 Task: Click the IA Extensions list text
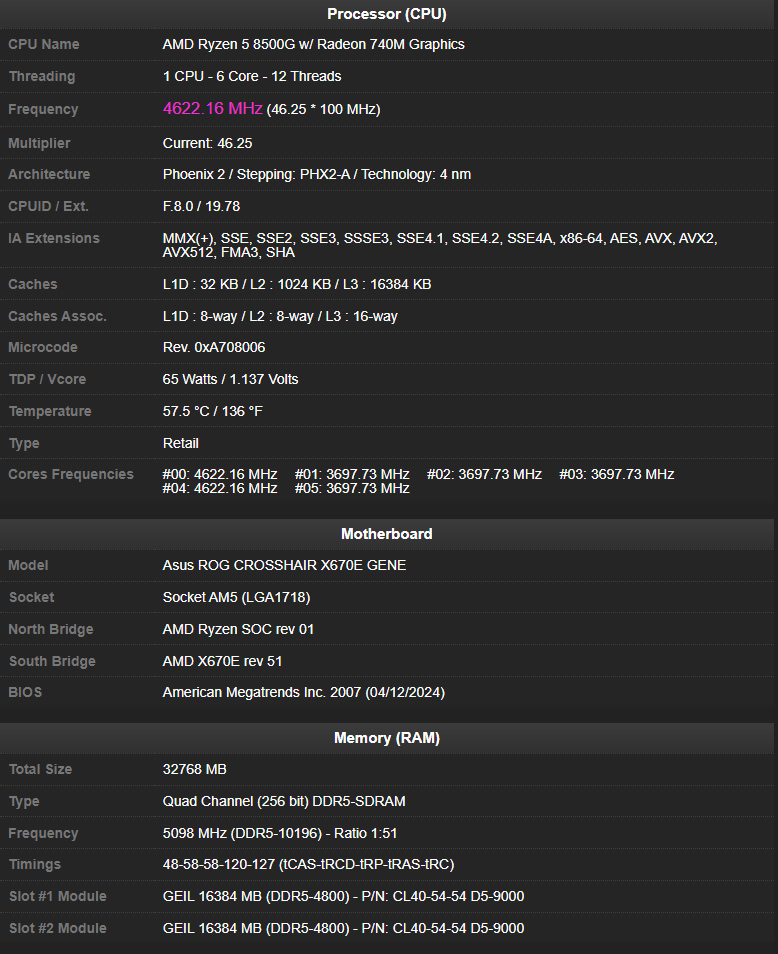(440, 245)
